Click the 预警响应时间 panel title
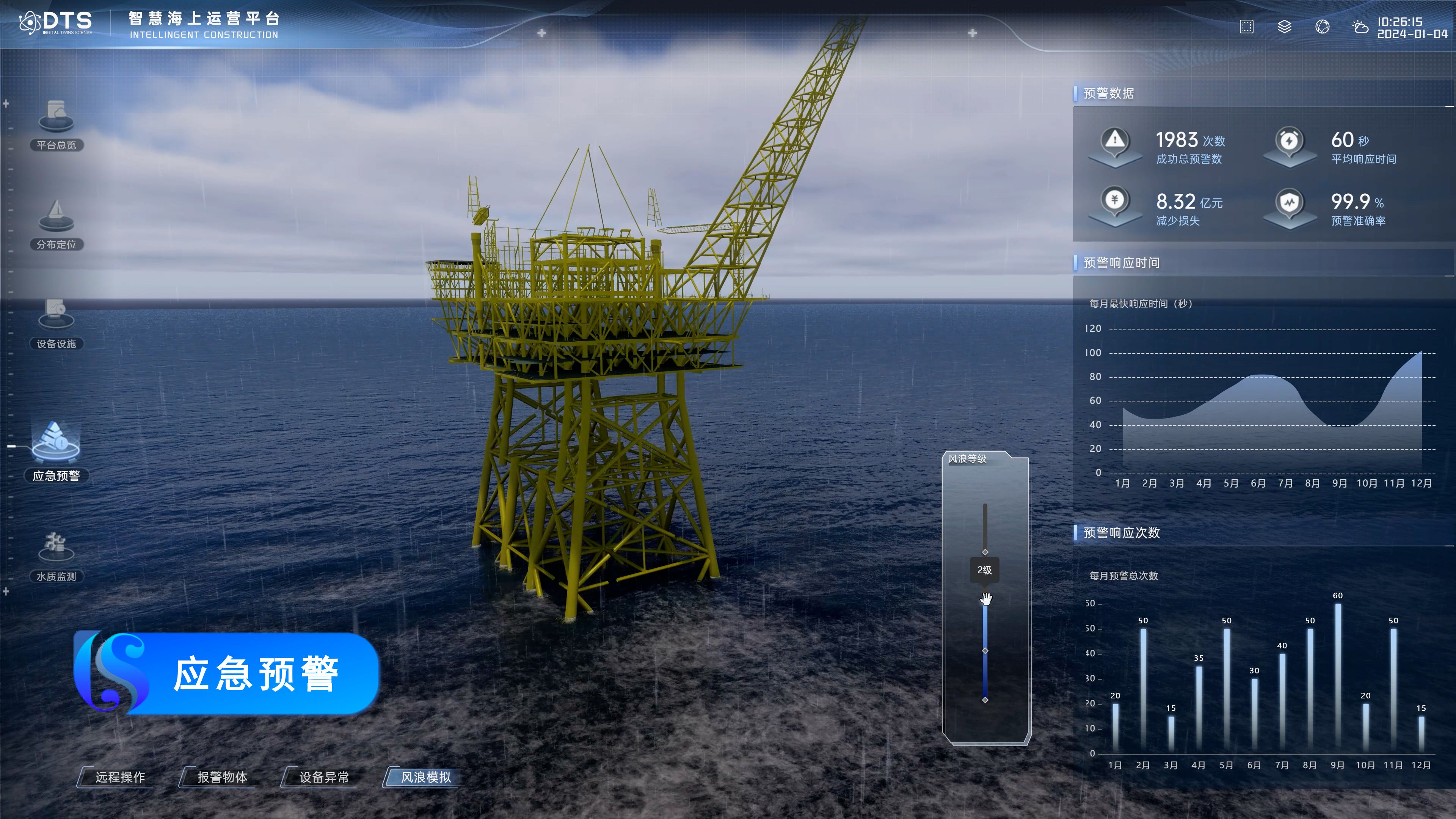The image size is (1456, 819). click(1122, 263)
